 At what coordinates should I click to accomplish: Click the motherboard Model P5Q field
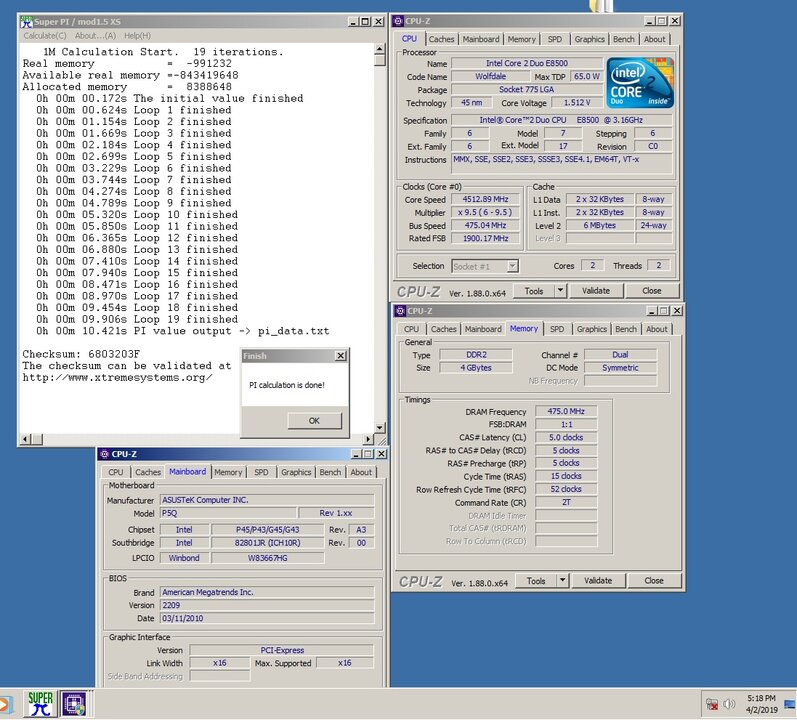click(228, 513)
